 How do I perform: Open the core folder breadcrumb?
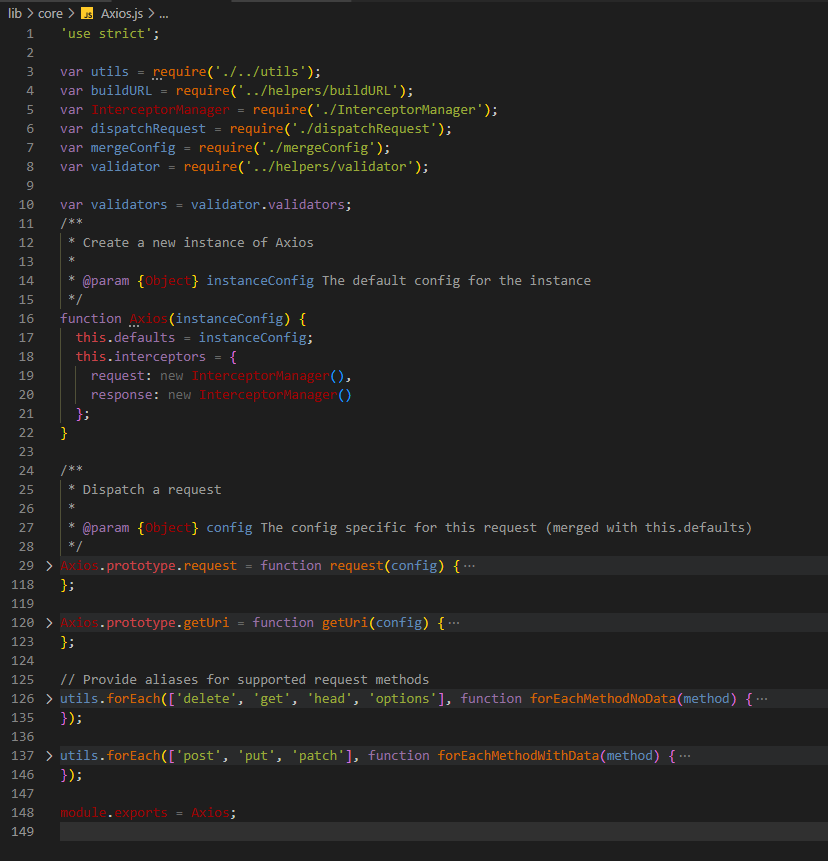[x=50, y=14]
